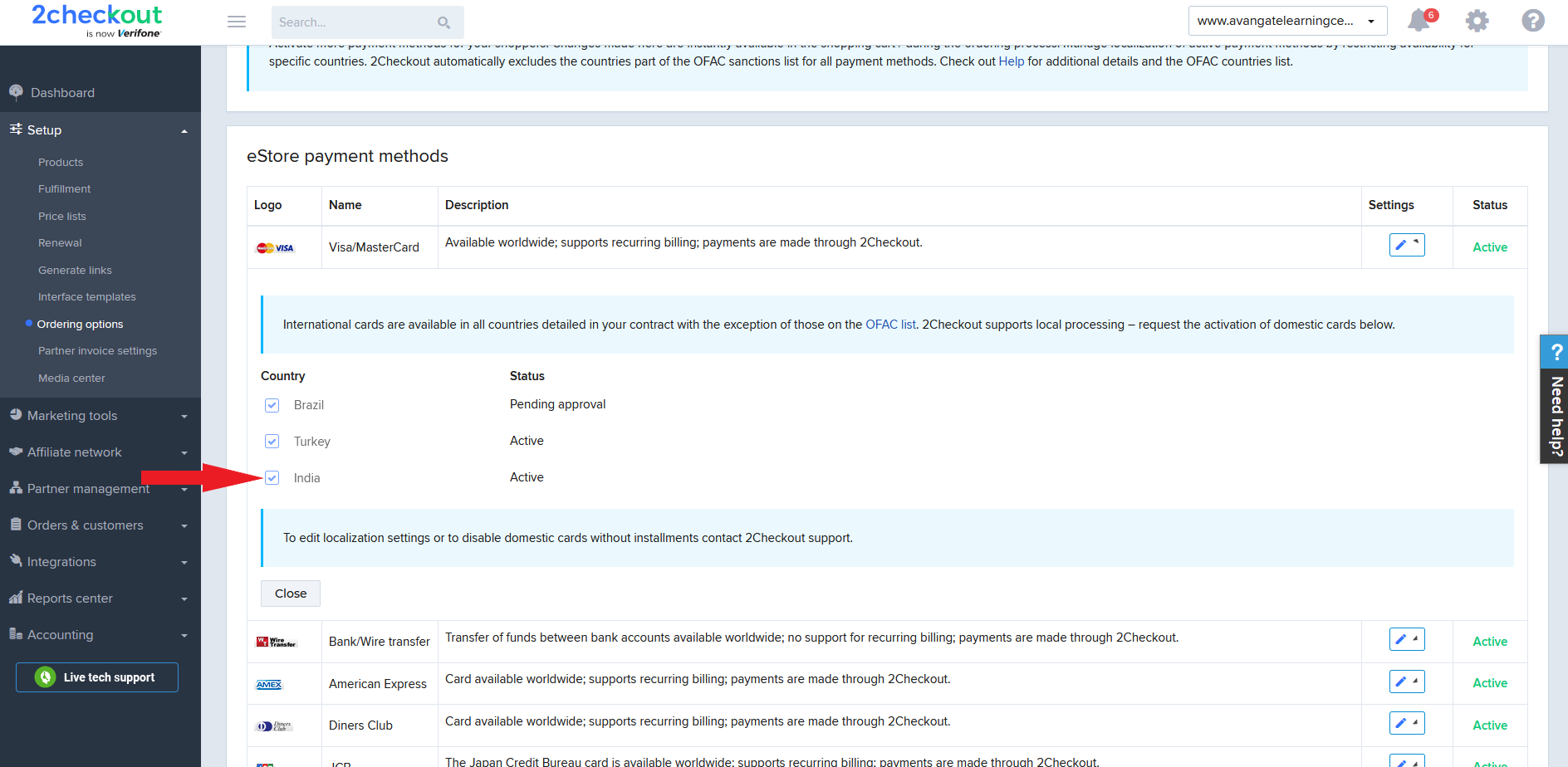Open Renewal menu item

(60, 243)
